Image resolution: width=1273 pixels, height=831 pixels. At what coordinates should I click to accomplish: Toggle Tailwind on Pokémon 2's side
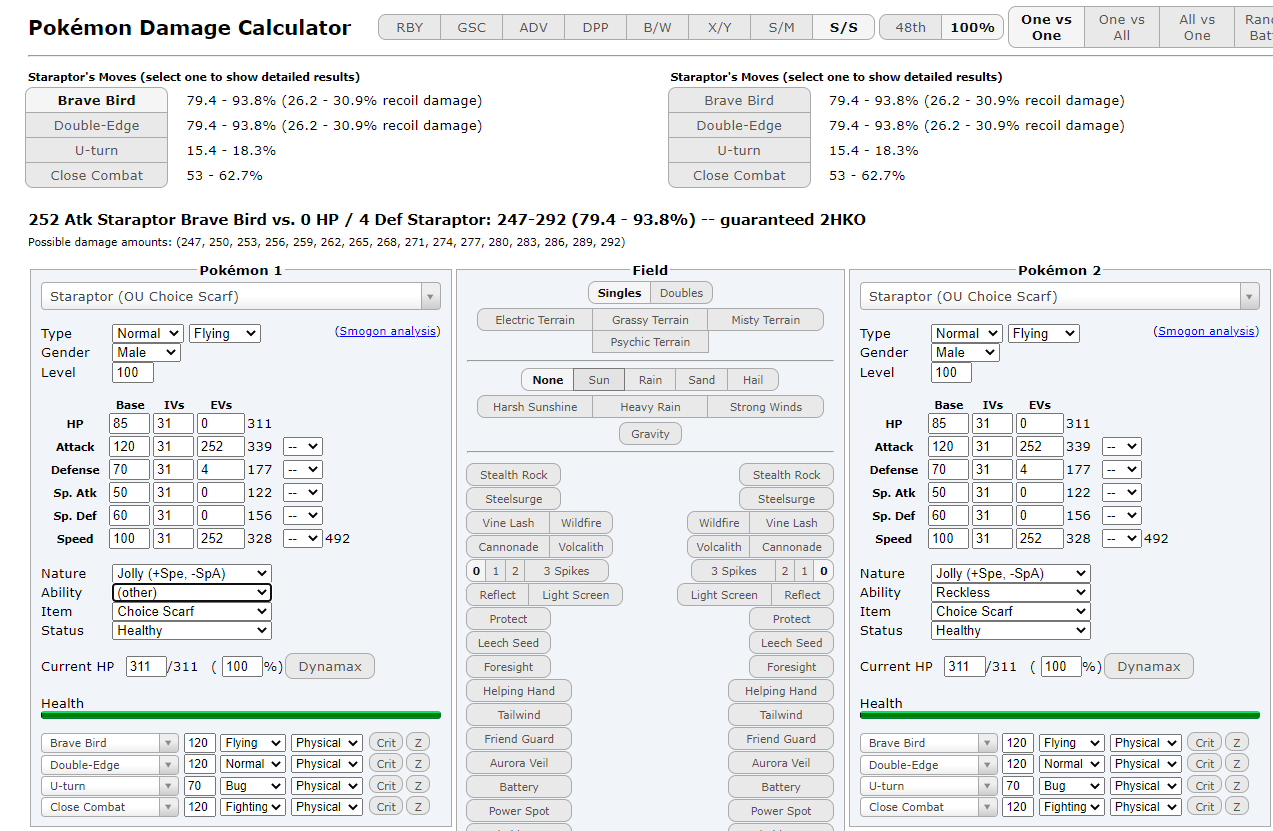pos(781,715)
